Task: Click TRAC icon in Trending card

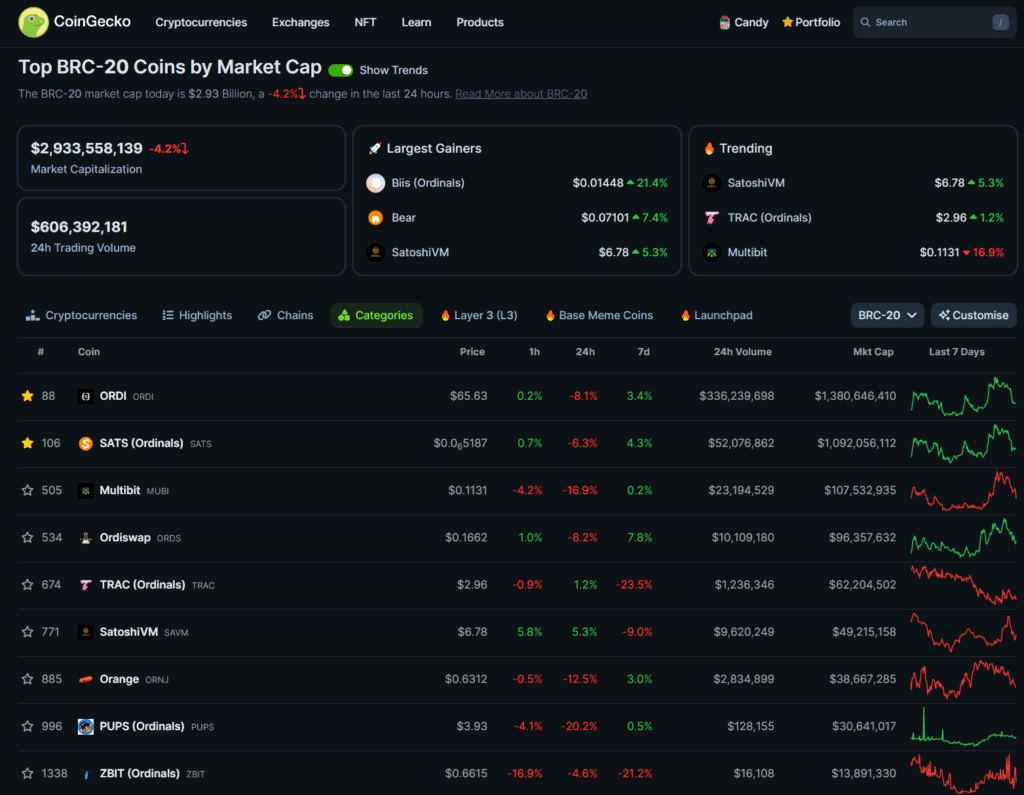Action: click(712, 218)
